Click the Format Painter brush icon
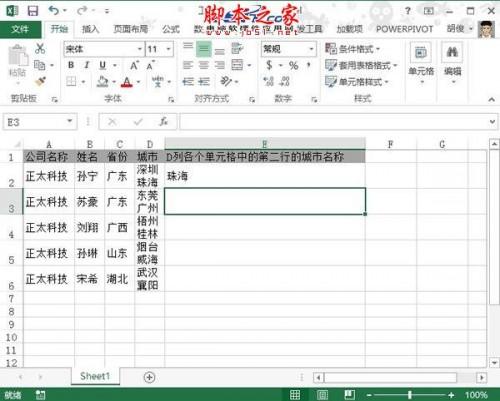Image resolution: width=500 pixels, height=401 pixels. [x=41, y=81]
